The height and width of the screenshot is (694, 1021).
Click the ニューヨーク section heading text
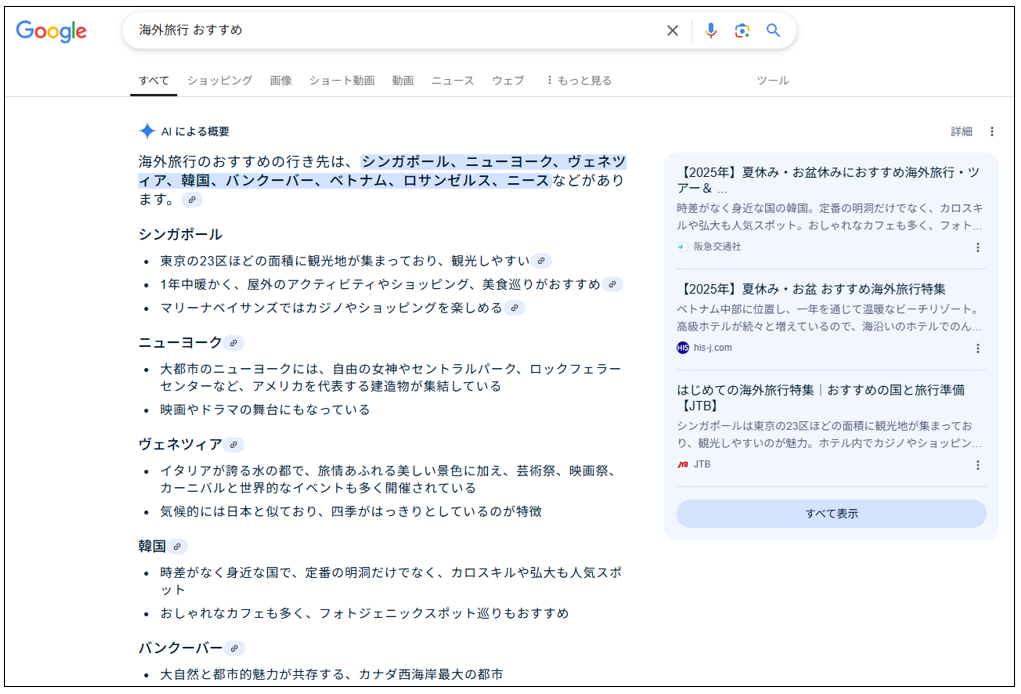coord(180,342)
